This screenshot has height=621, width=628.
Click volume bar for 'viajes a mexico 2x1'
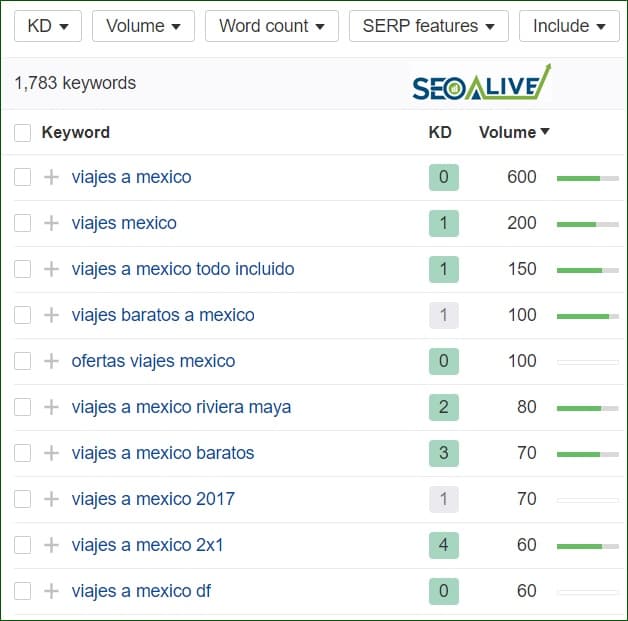click(588, 547)
